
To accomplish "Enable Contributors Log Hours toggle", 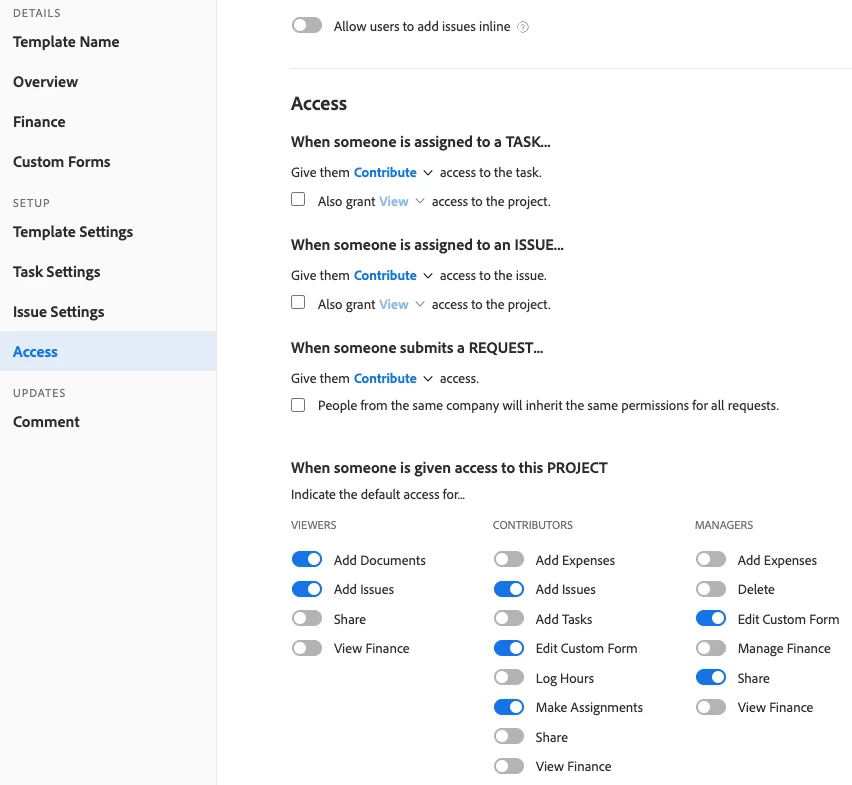I will pos(509,678).
